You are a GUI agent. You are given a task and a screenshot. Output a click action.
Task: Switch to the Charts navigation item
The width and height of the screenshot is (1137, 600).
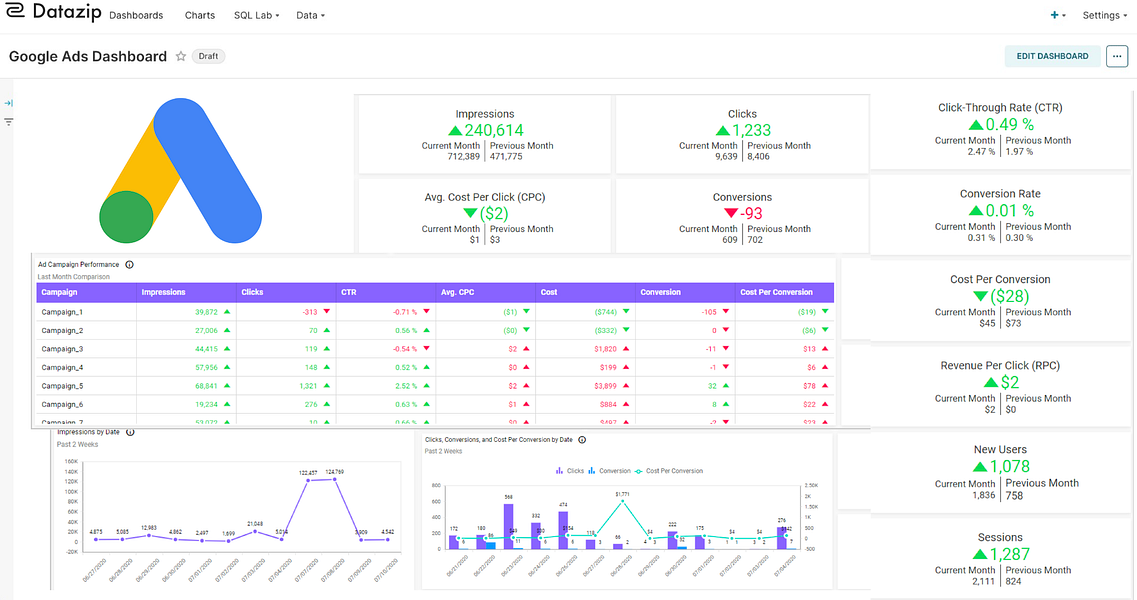tap(199, 15)
